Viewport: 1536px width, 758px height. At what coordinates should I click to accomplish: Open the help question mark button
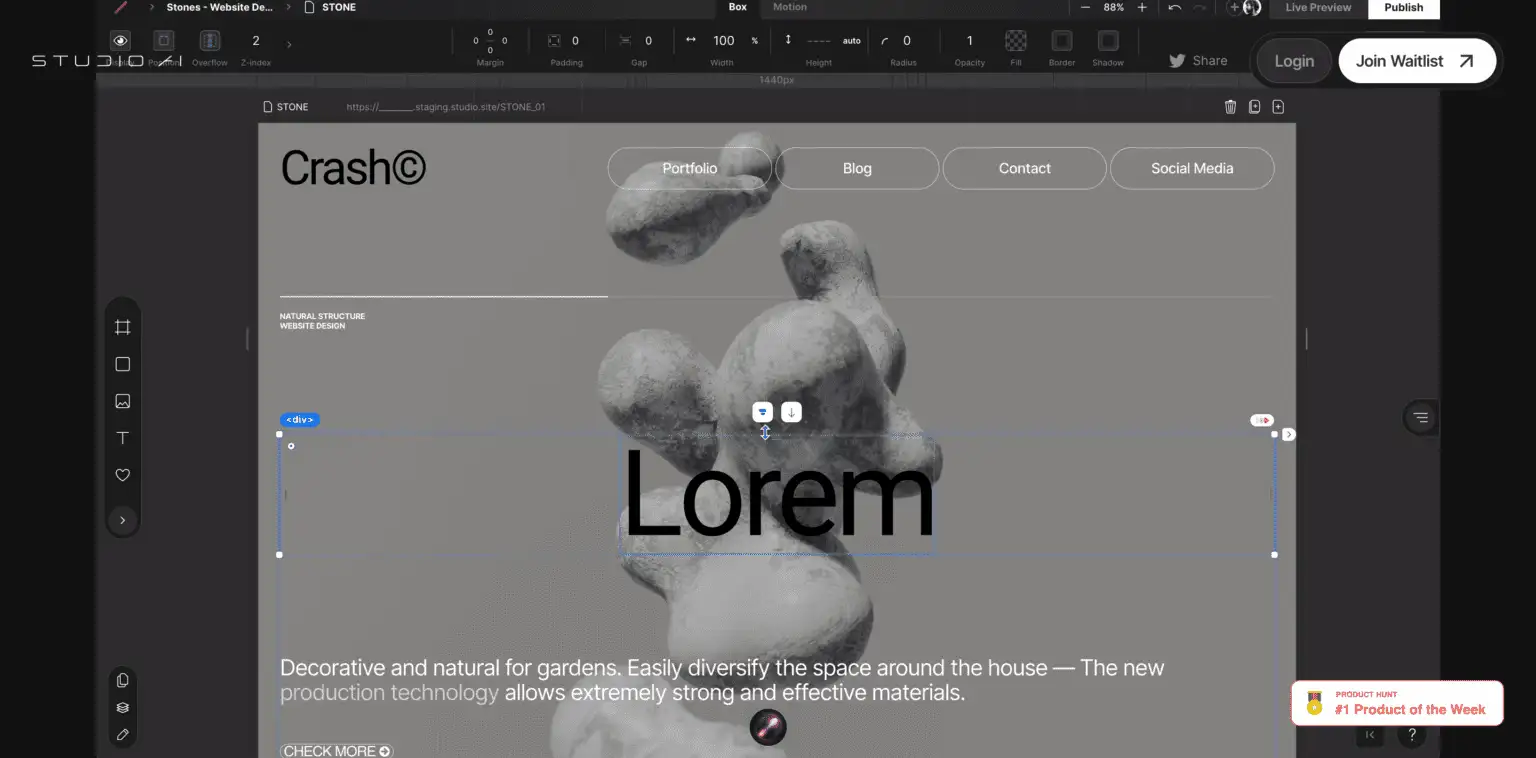tap(1412, 735)
